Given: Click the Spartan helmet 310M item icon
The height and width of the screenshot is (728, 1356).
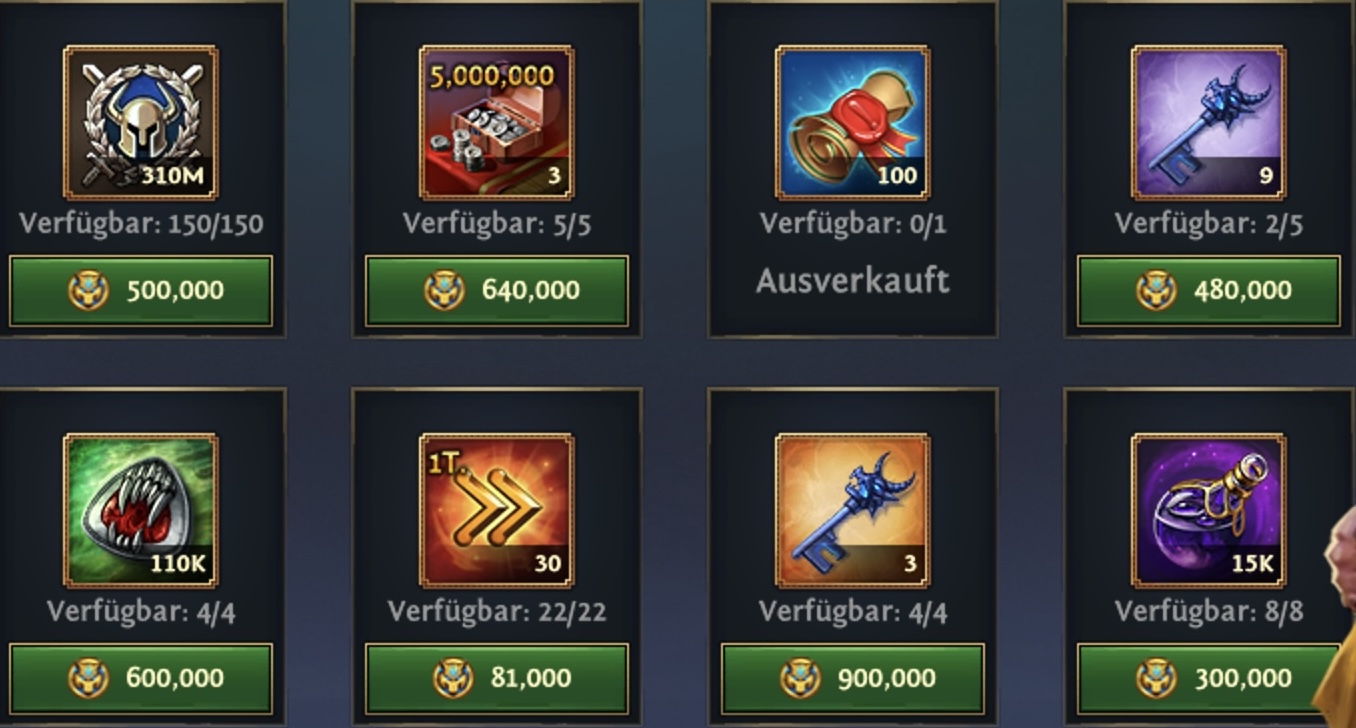Looking at the screenshot, I should tap(141, 122).
